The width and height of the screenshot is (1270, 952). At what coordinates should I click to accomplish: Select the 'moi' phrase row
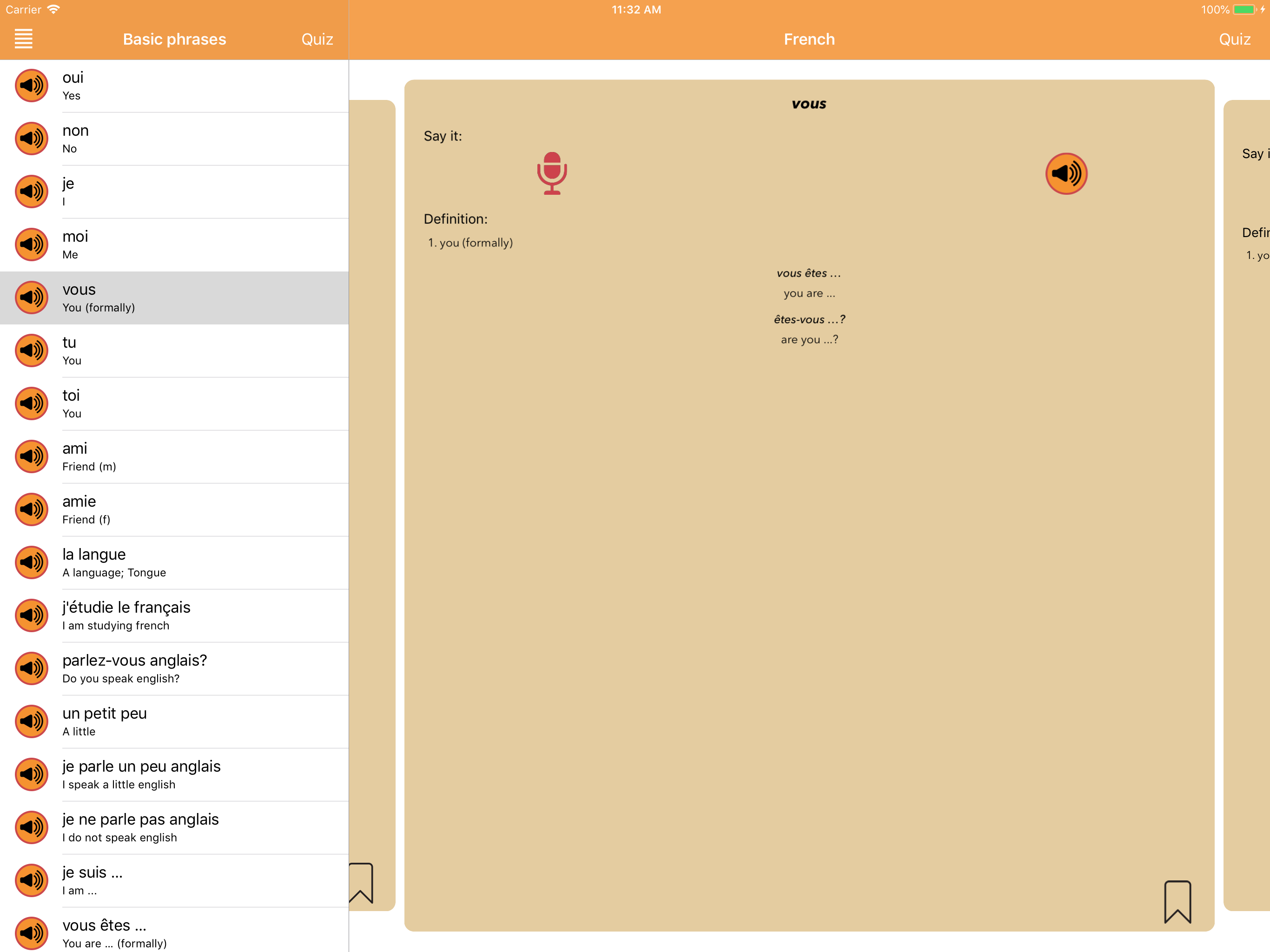(174, 245)
